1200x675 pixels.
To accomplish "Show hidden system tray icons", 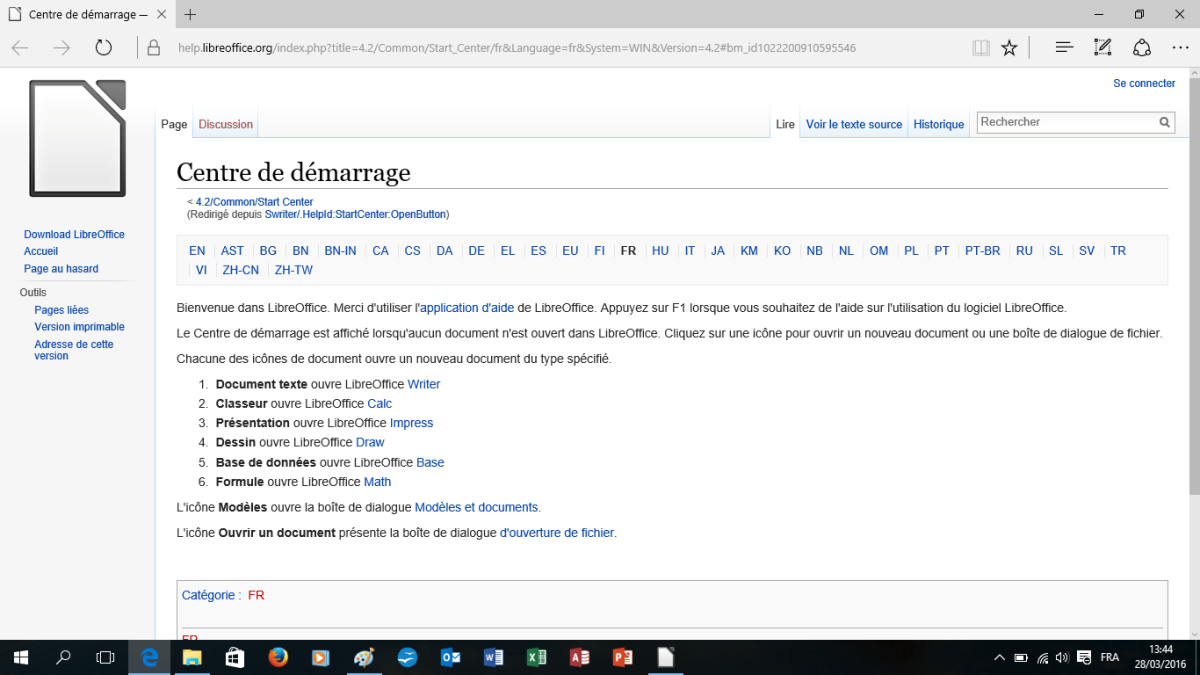I will (x=999, y=658).
